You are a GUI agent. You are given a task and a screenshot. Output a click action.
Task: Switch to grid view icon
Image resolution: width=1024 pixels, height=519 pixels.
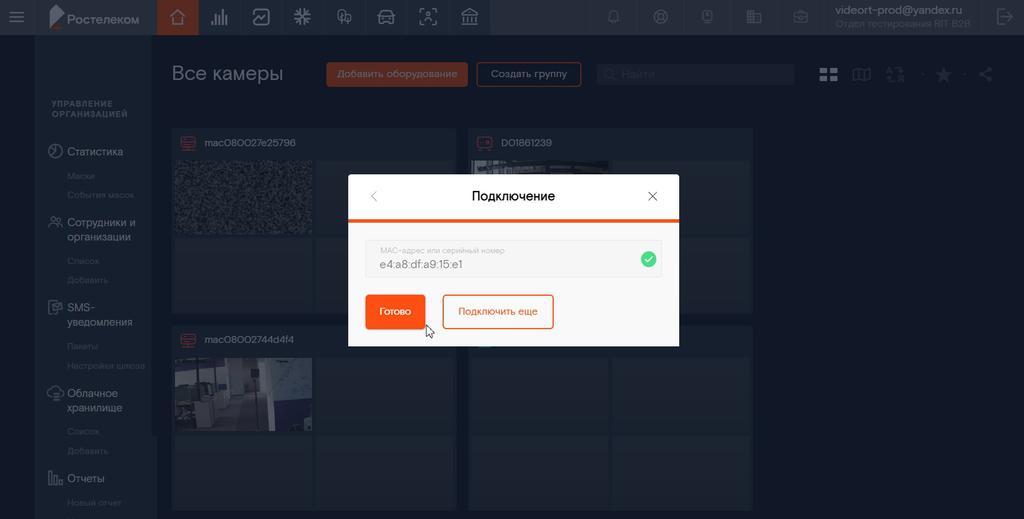click(829, 75)
